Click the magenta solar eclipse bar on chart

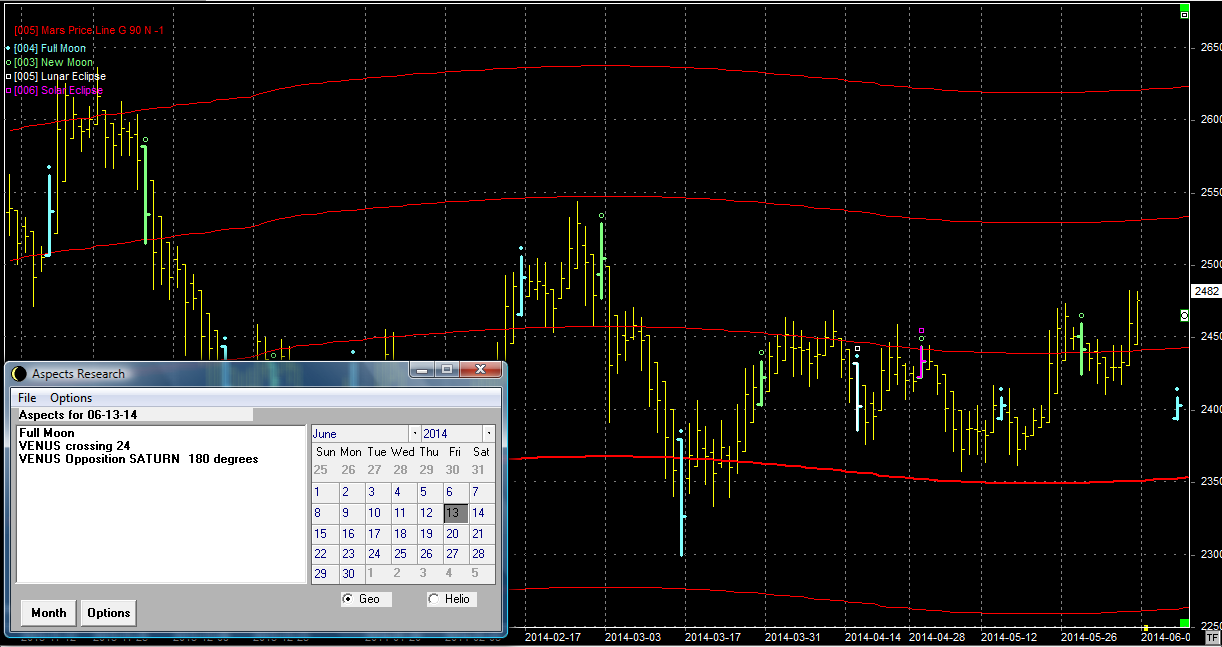click(921, 359)
